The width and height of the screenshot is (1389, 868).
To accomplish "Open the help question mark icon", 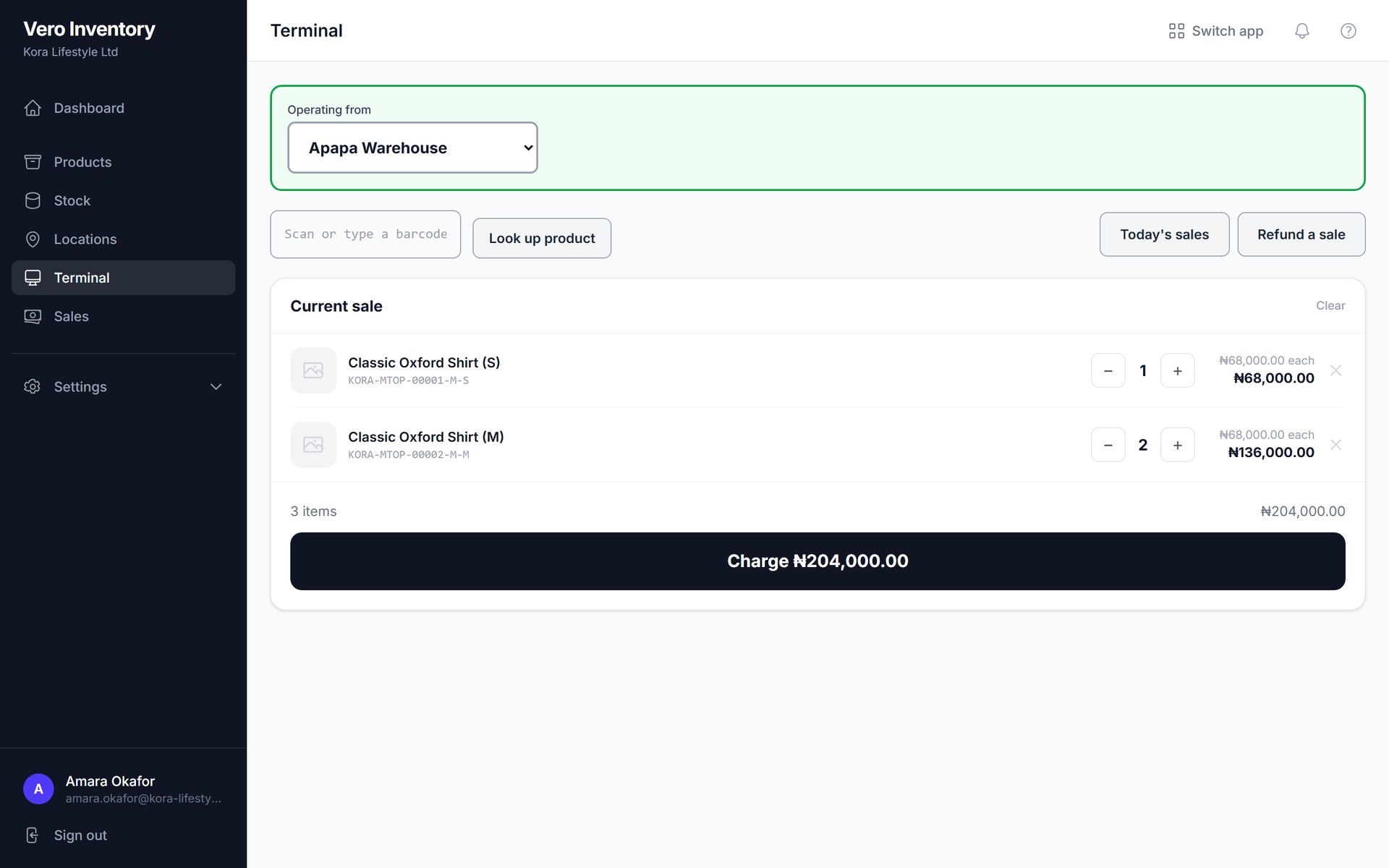I will (x=1348, y=31).
